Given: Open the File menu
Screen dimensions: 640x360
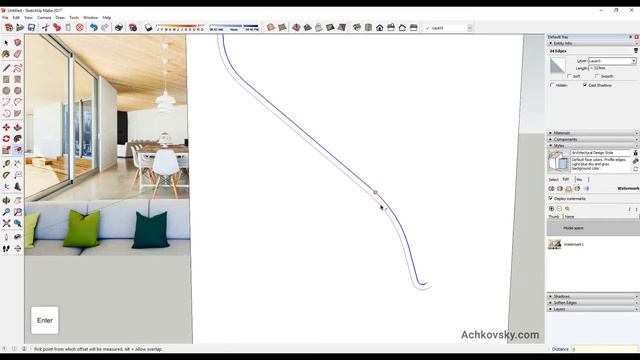Looking at the screenshot, I should pyautogui.click(x=5, y=18).
